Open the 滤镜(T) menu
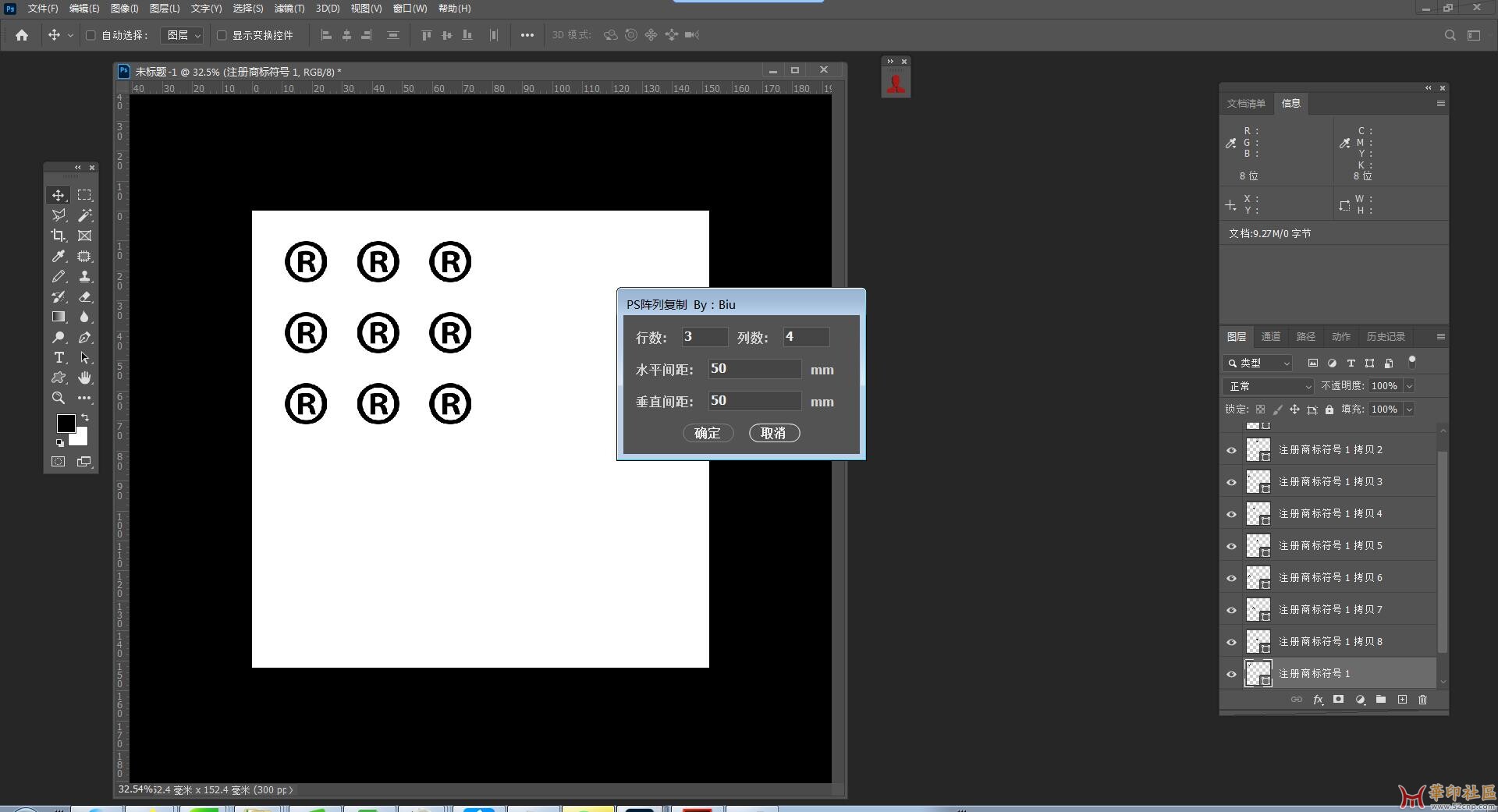Image resolution: width=1498 pixels, height=812 pixels. [289, 9]
